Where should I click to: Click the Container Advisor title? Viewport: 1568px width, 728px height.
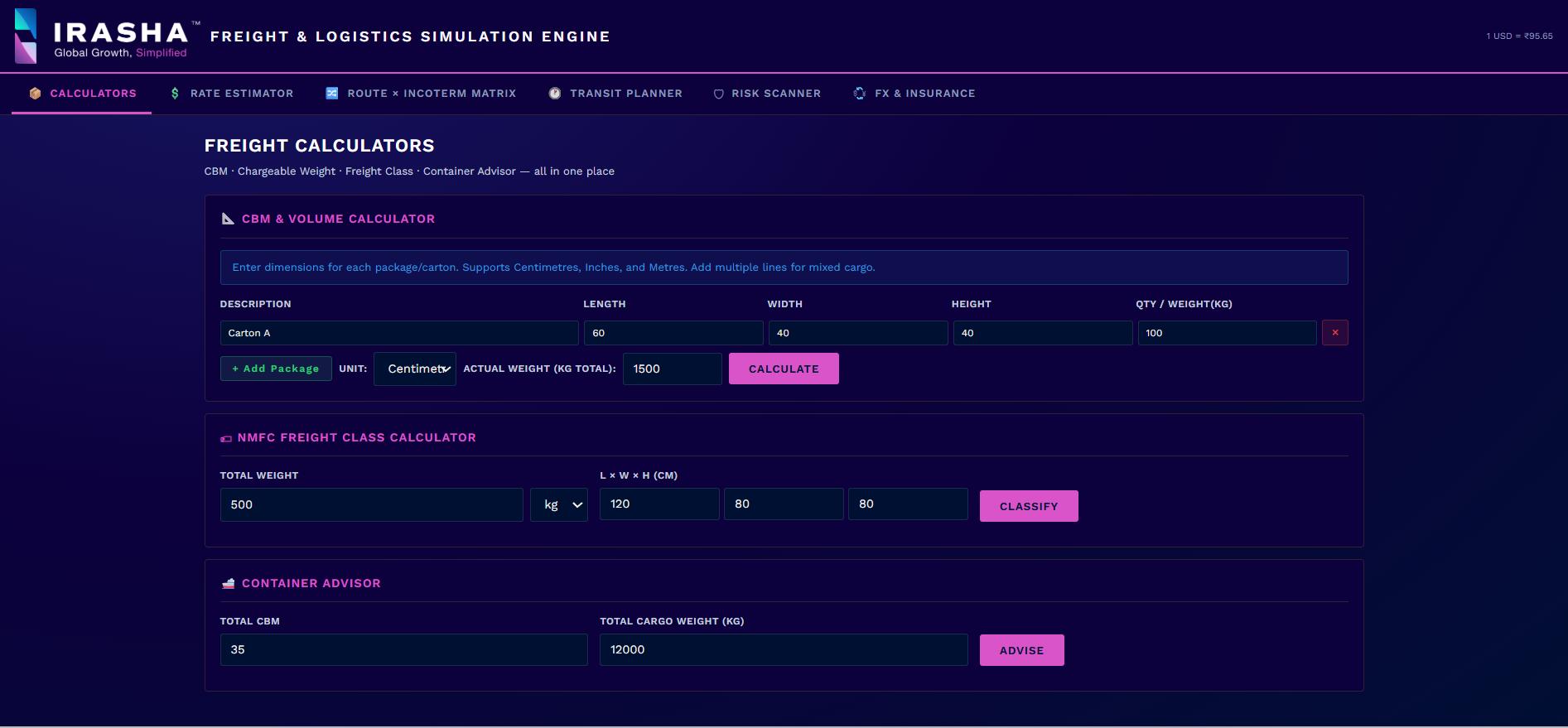pyautogui.click(x=311, y=584)
